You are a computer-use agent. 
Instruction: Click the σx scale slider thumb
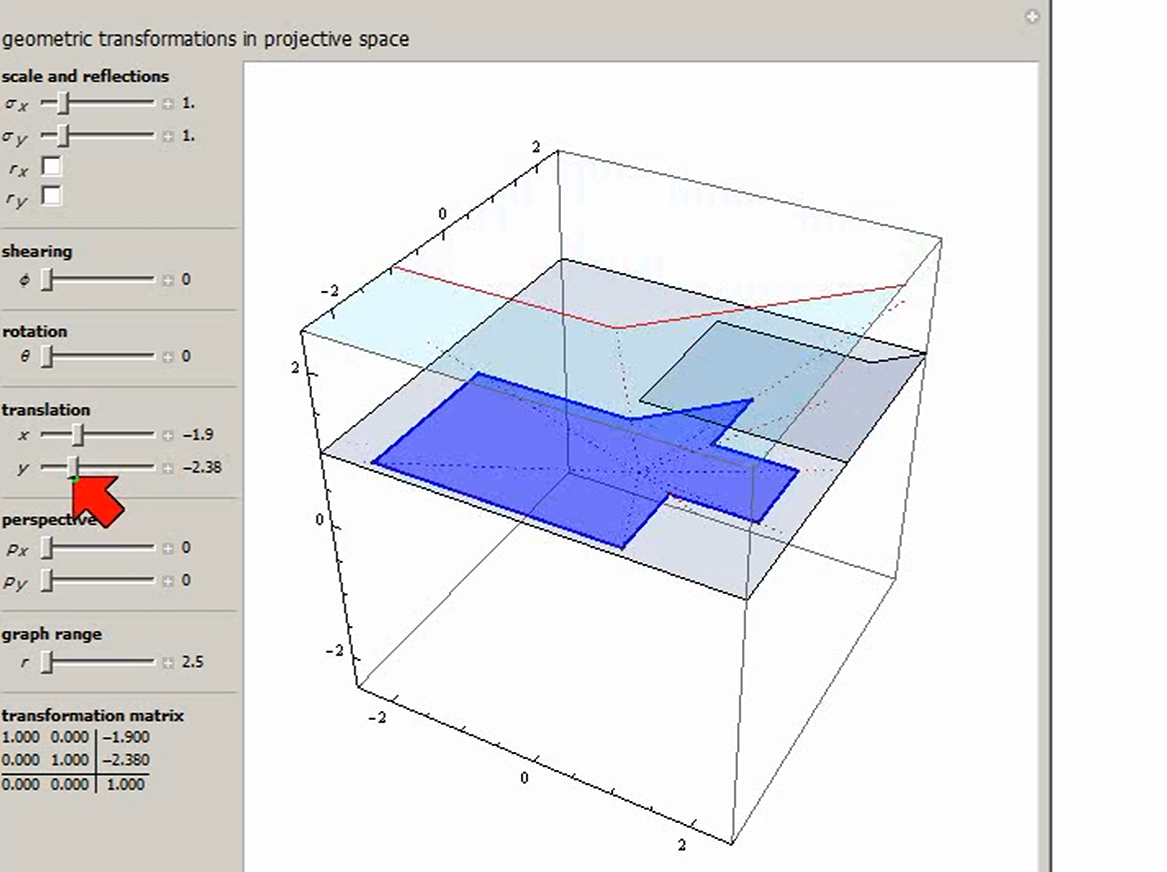click(x=63, y=103)
